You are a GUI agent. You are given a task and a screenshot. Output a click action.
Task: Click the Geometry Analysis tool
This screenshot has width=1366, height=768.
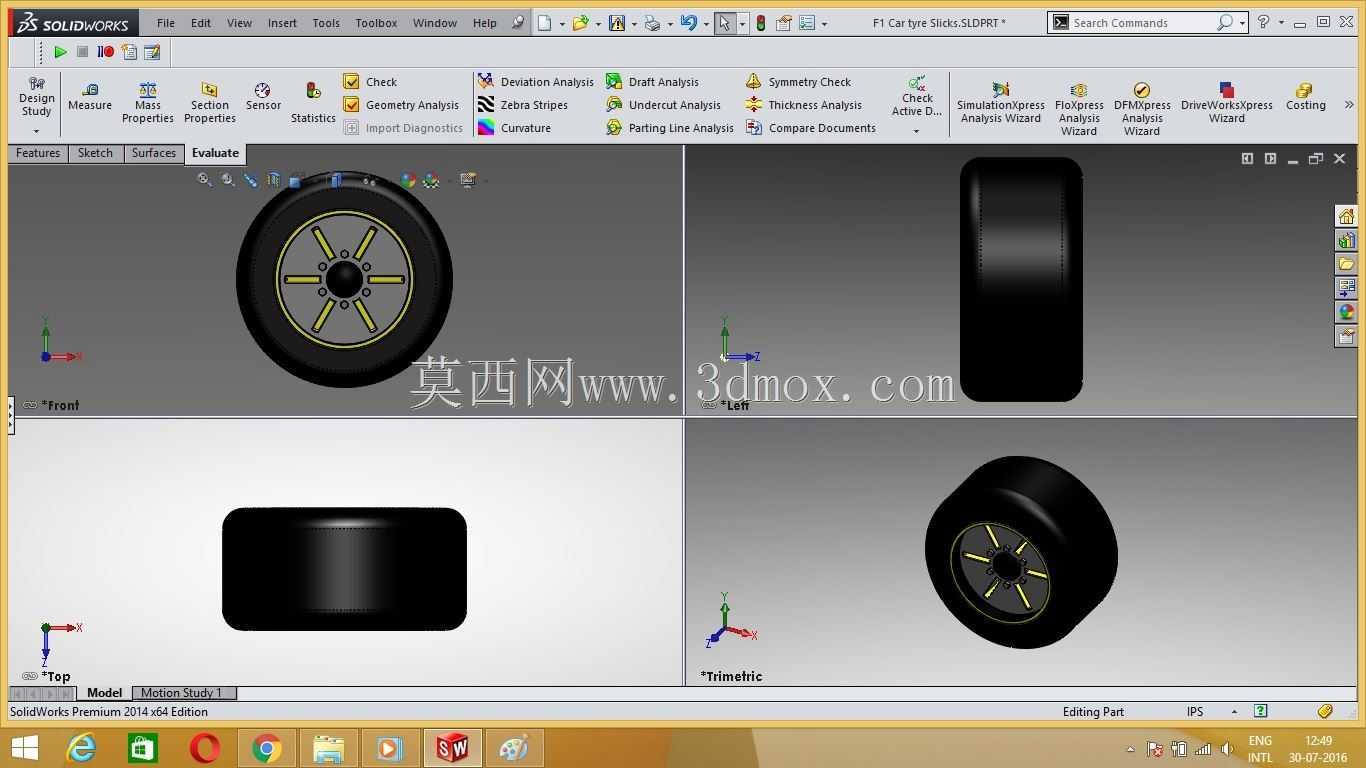tap(401, 105)
